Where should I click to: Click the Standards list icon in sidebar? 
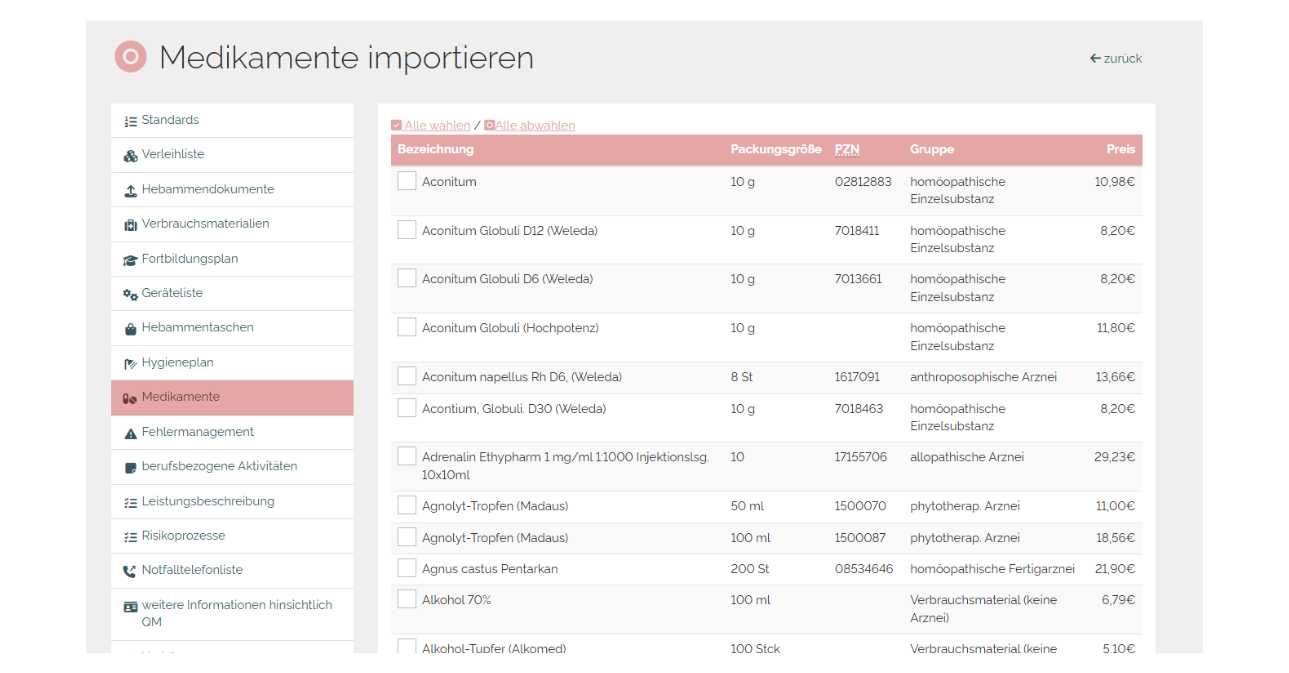click(130, 121)
